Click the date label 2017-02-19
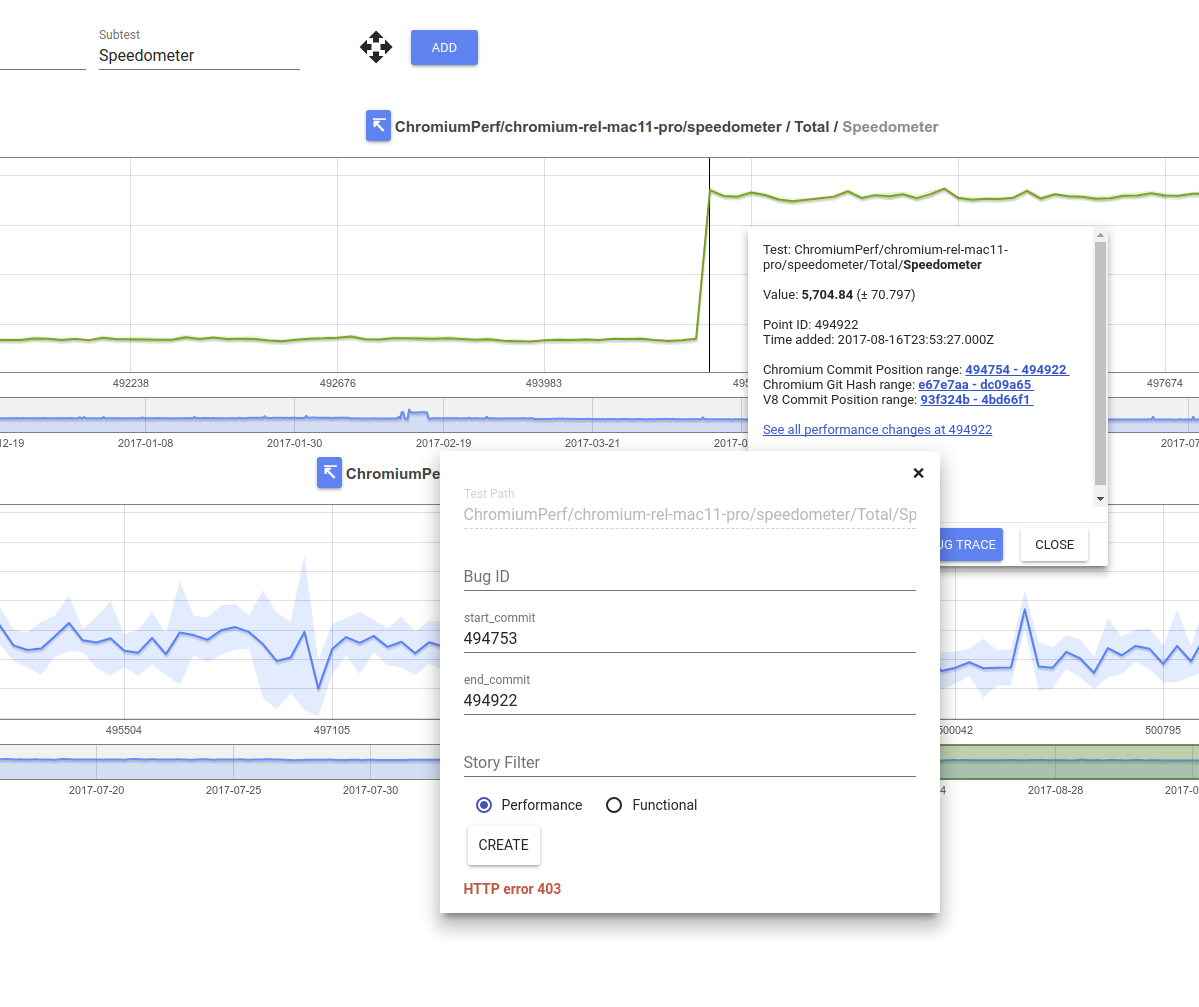 point(444,443)
